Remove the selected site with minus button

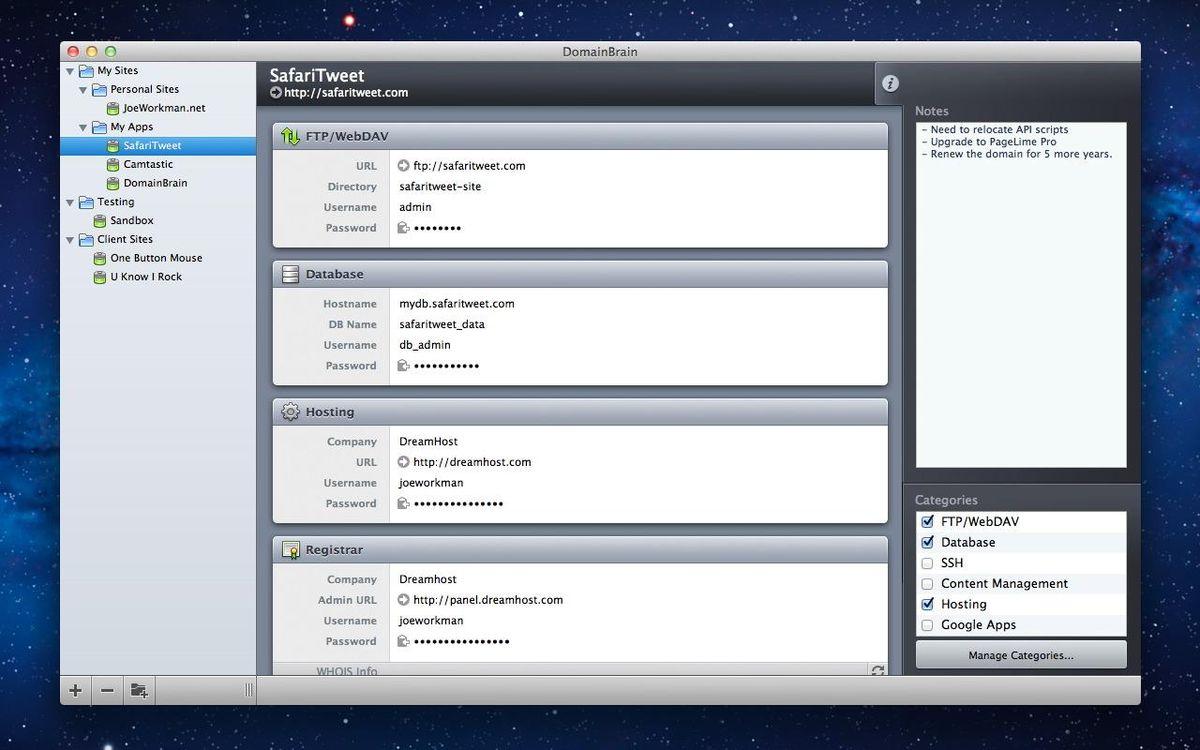(107, 690)
